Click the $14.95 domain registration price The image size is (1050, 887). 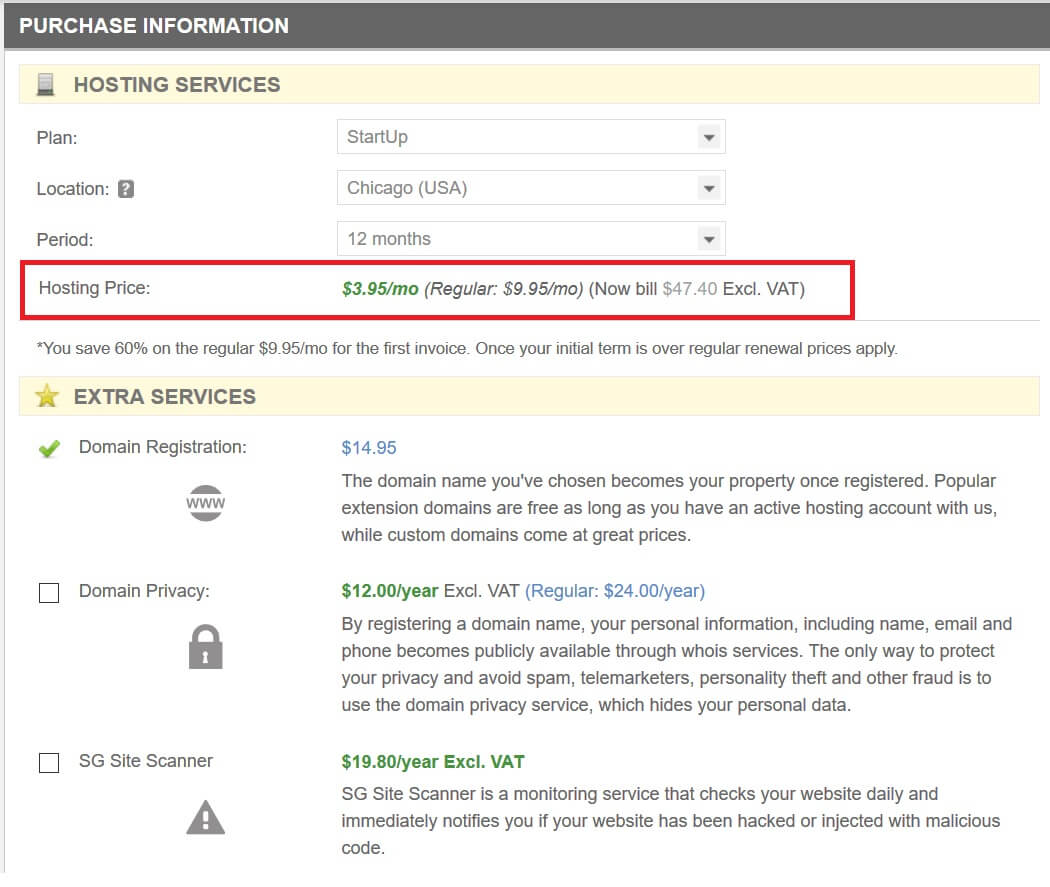(369, 448)
